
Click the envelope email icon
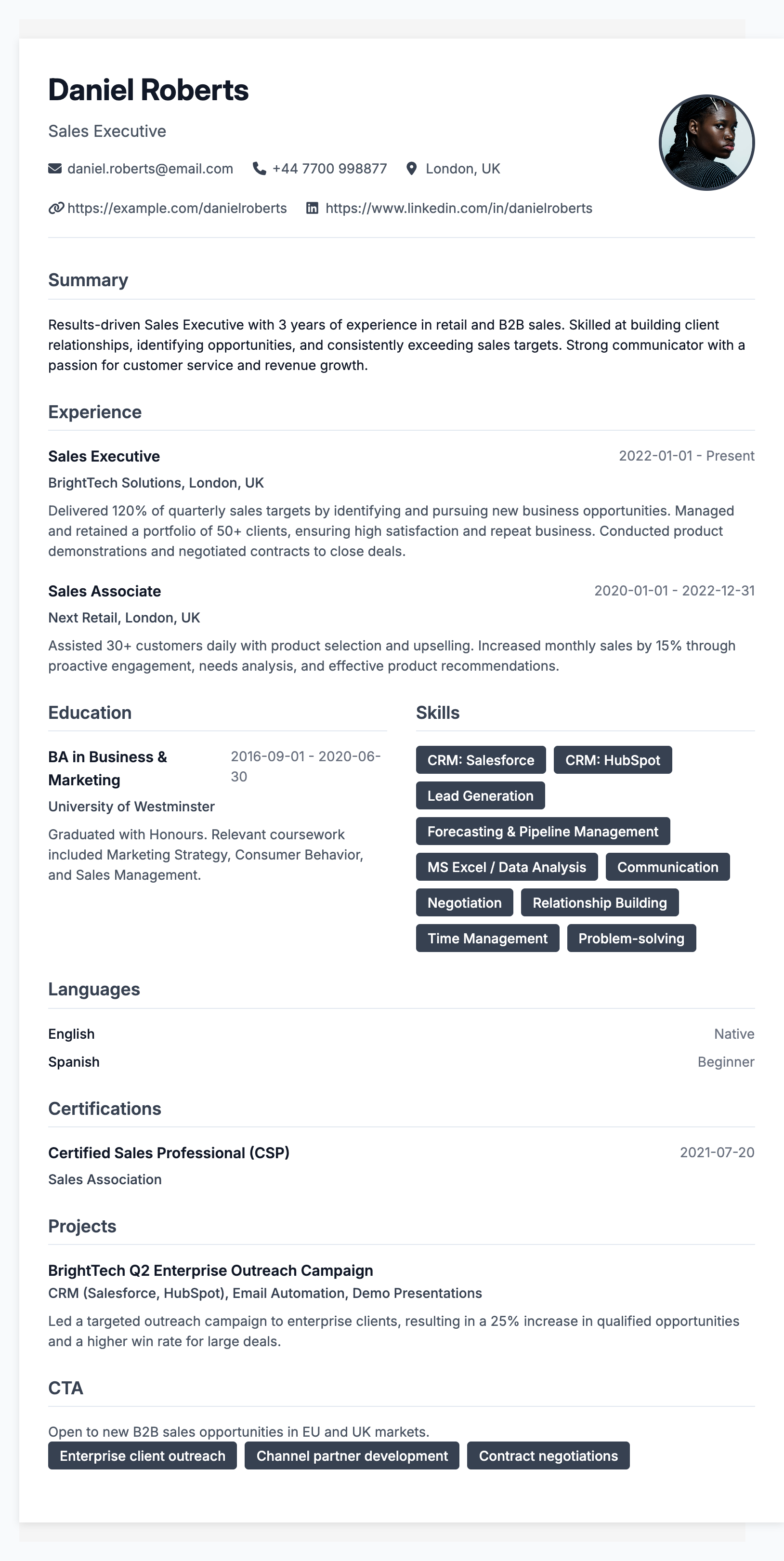click(x=54, y=169)
